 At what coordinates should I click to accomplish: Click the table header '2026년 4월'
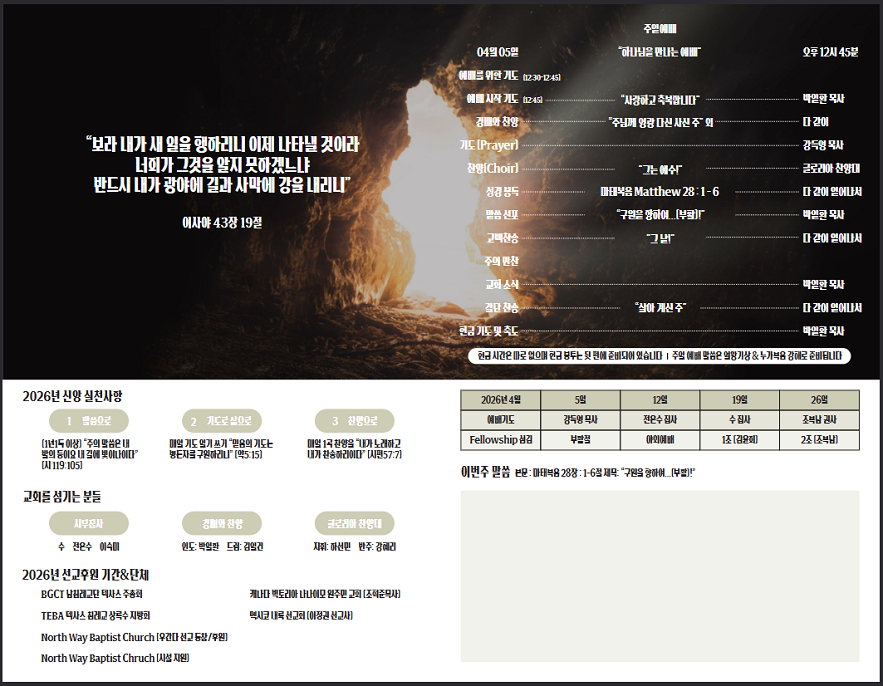point(501,400)
